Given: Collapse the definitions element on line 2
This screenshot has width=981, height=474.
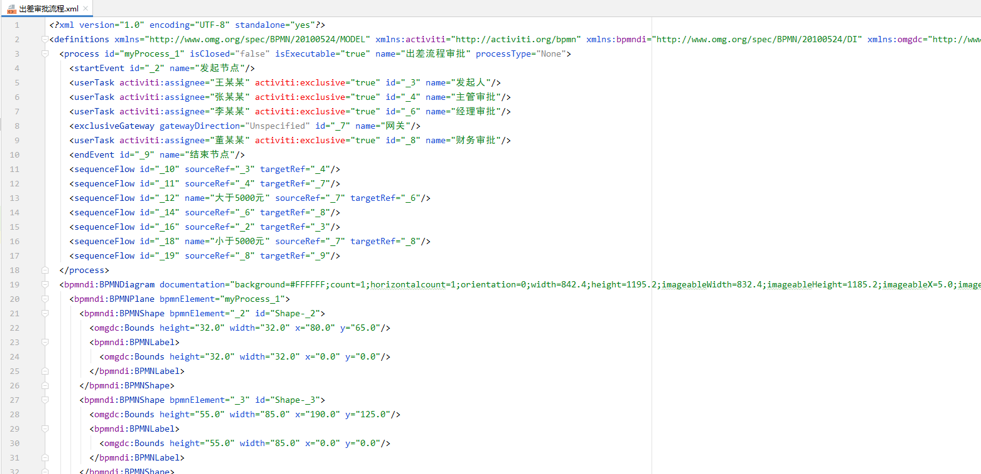Looking at the screenshot, I should pos(45,40).
